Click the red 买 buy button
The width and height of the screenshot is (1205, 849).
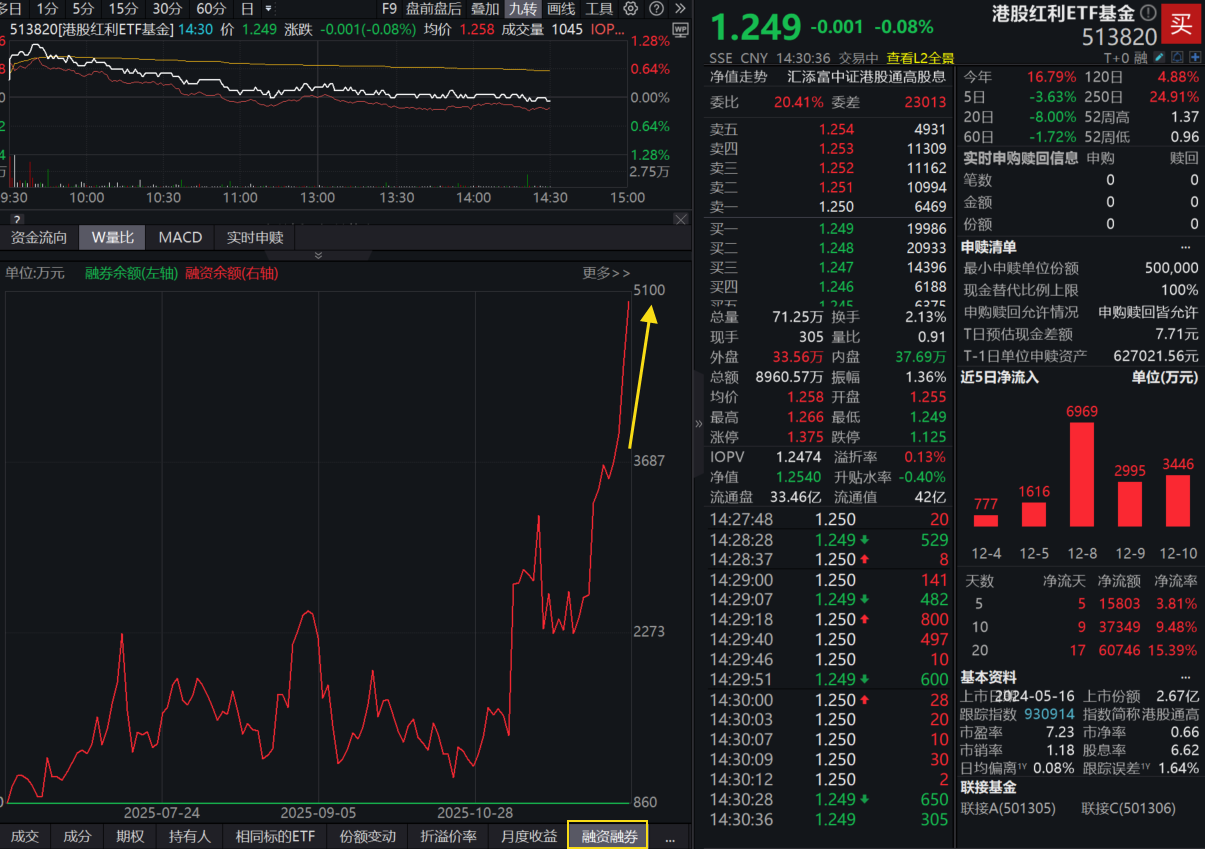coord(1181,23)
